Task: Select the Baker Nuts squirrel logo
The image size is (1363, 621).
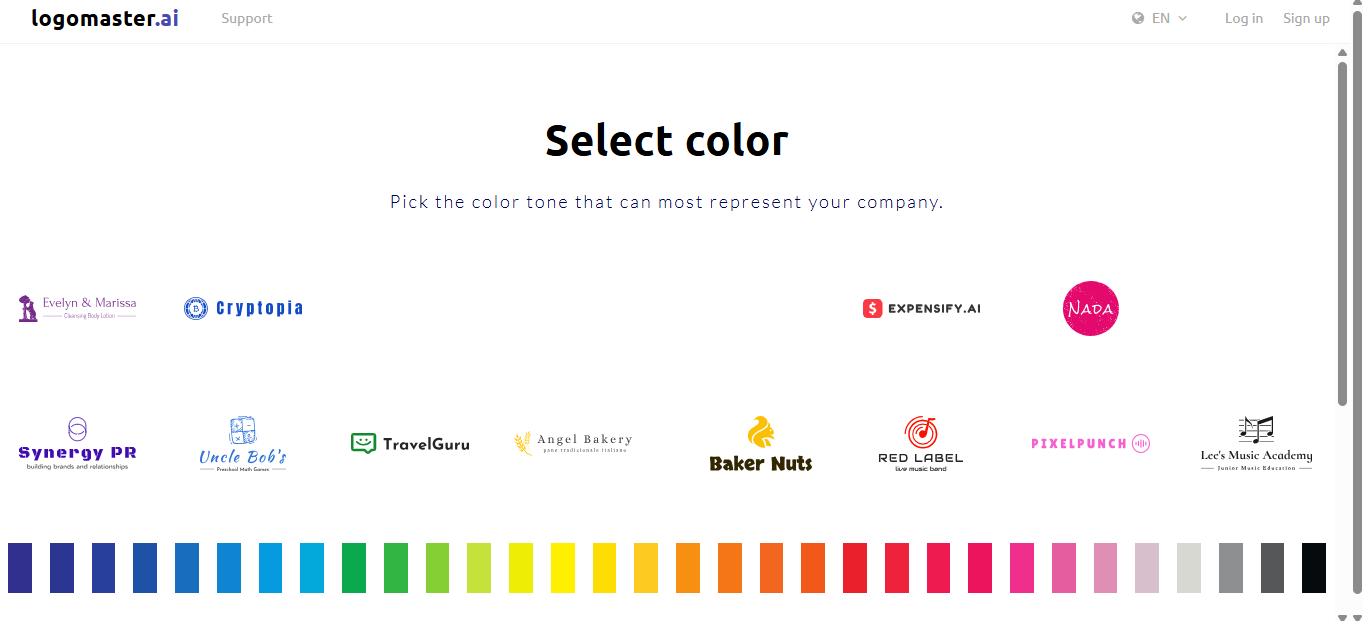Action: coord(761,443)
